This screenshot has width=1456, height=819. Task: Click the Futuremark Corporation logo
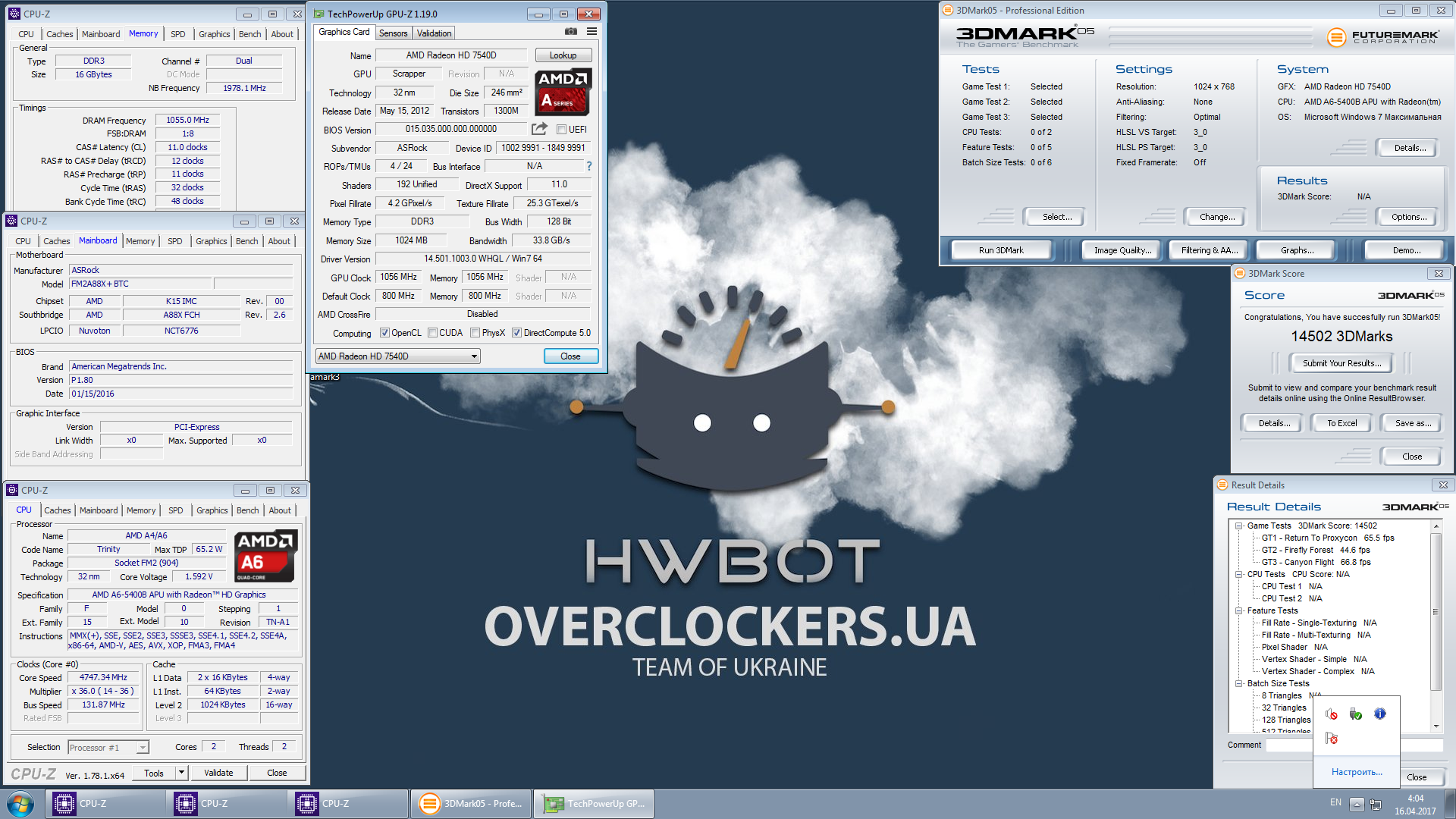1383,37
